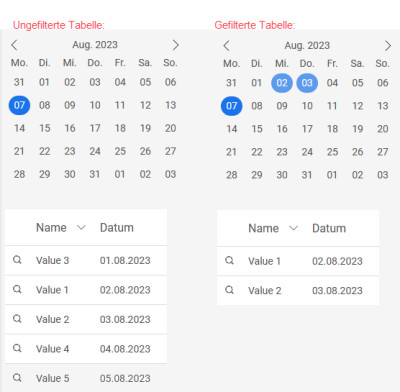Select Value 2 in filtered table
Viewport: 400px width, 392px height.
point(264,291)
